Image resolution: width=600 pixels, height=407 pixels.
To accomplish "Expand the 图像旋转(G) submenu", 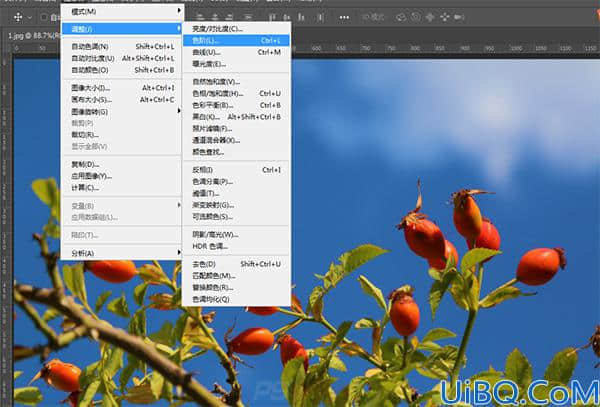I will (x=122, y=112).
